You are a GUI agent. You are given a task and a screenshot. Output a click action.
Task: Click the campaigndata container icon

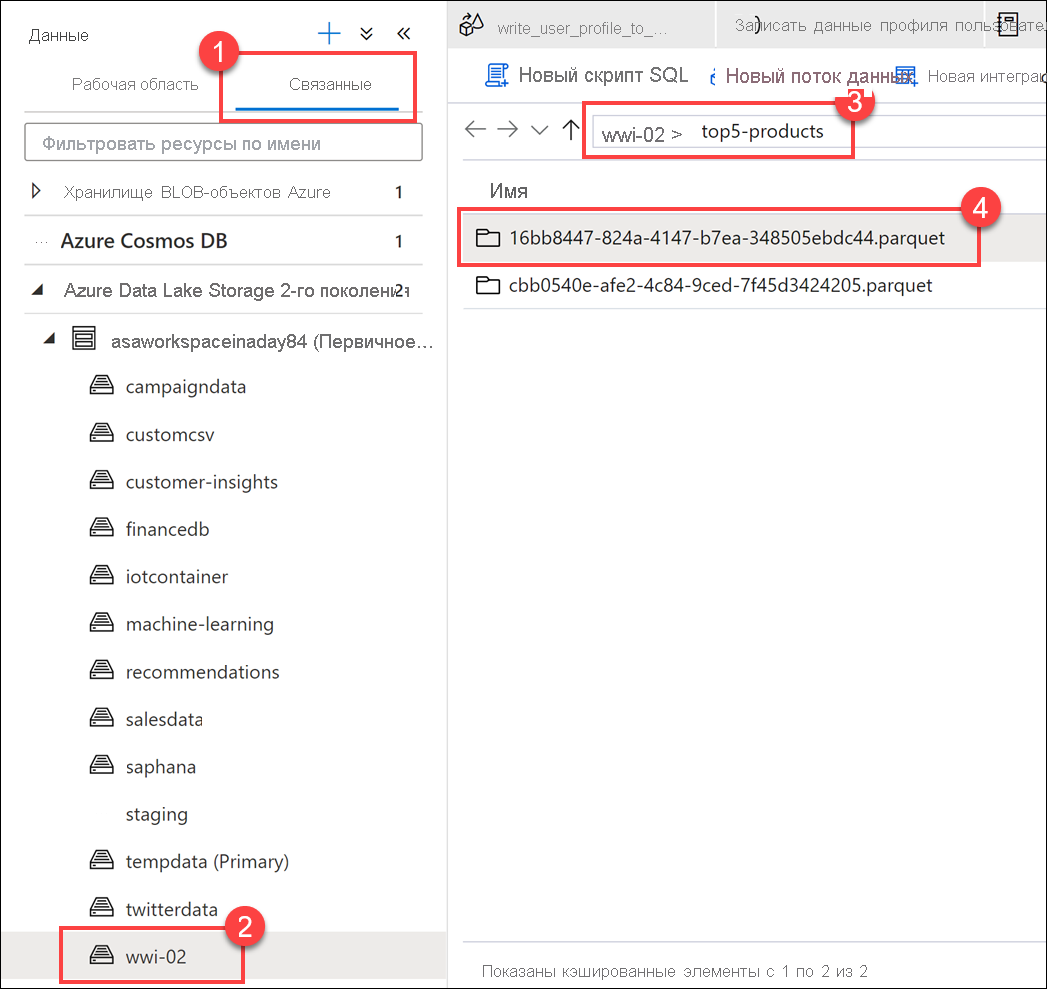pyautogui.click(x=101, y=385)
